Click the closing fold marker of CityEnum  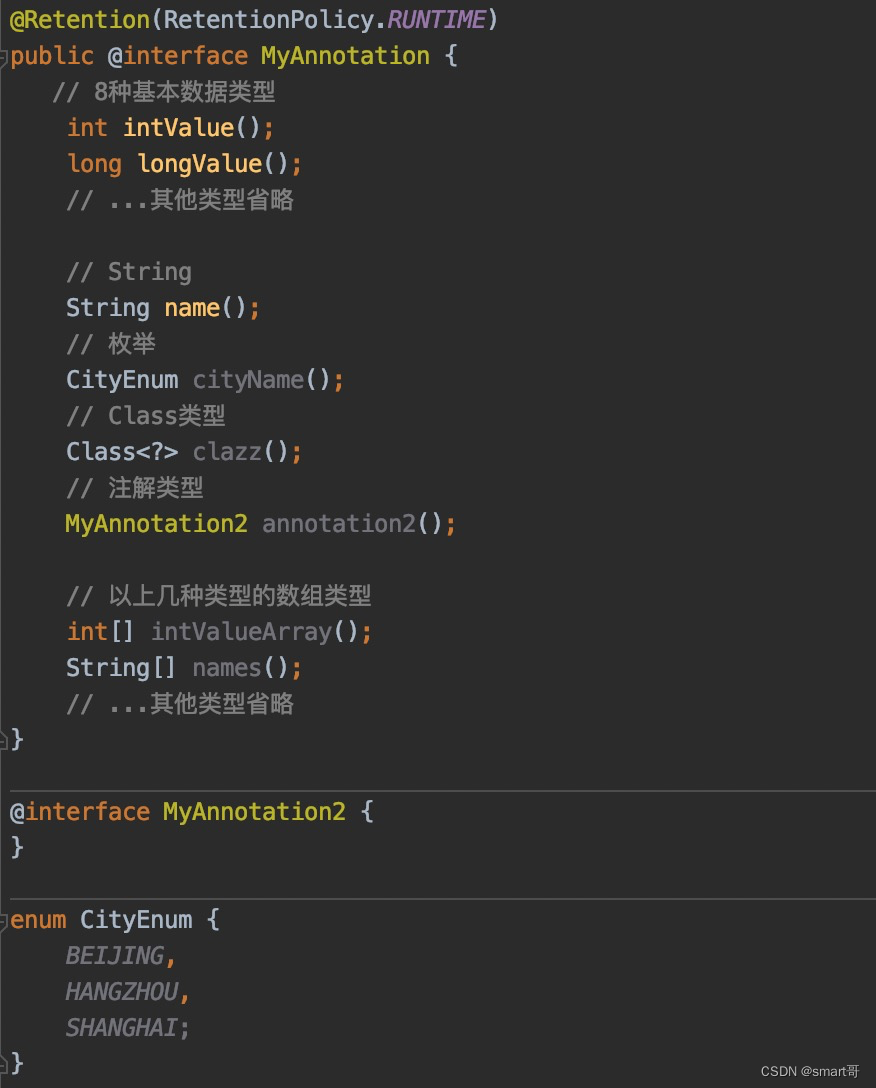(3, 1064)
